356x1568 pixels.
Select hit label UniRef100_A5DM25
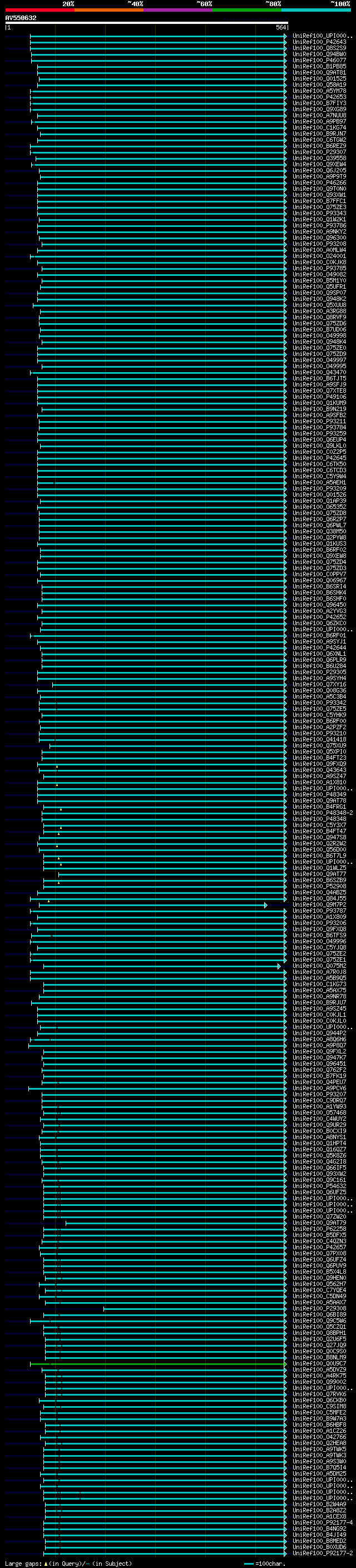point(319,1473)
